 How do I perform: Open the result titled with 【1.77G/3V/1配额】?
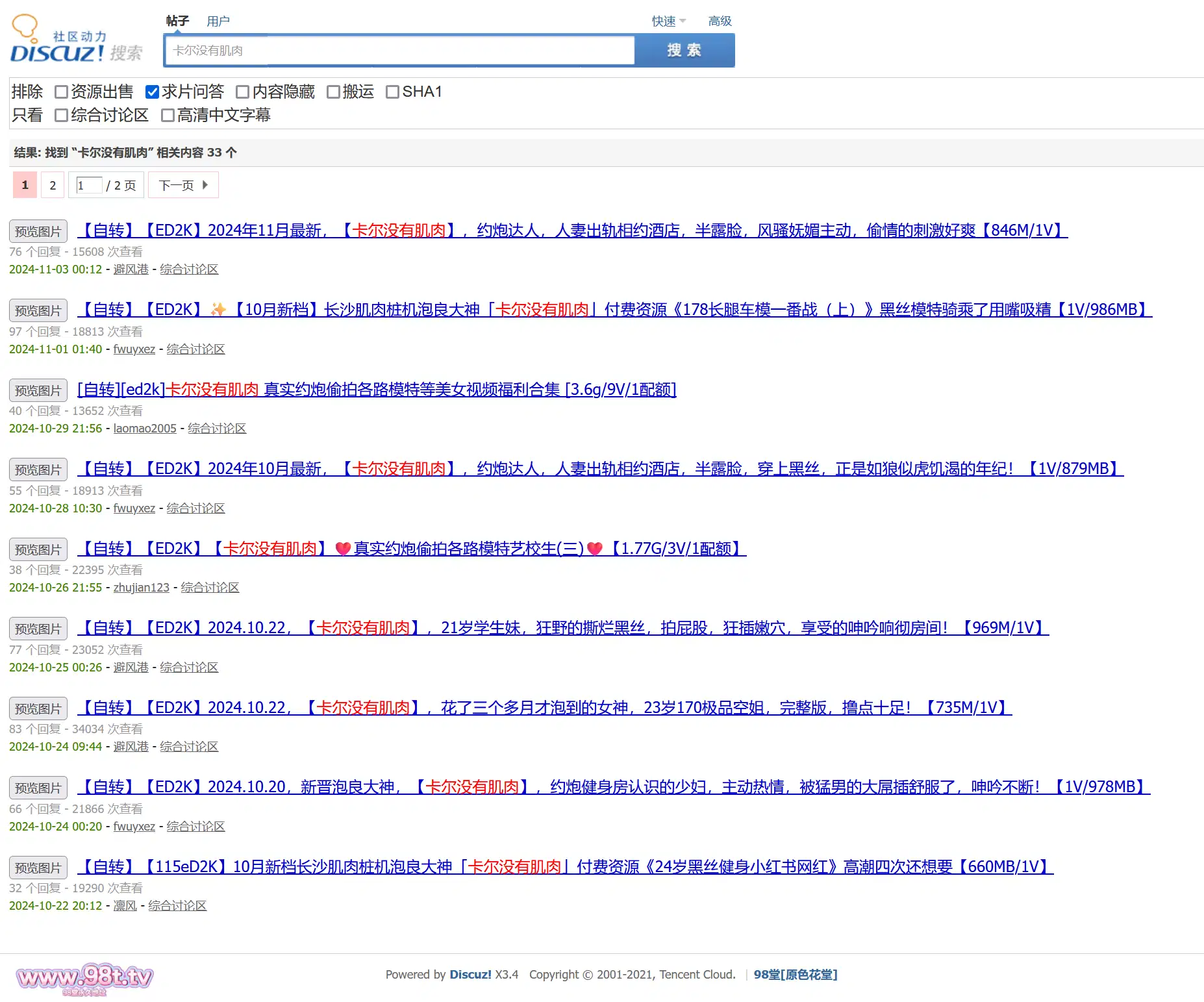(412, 549)
